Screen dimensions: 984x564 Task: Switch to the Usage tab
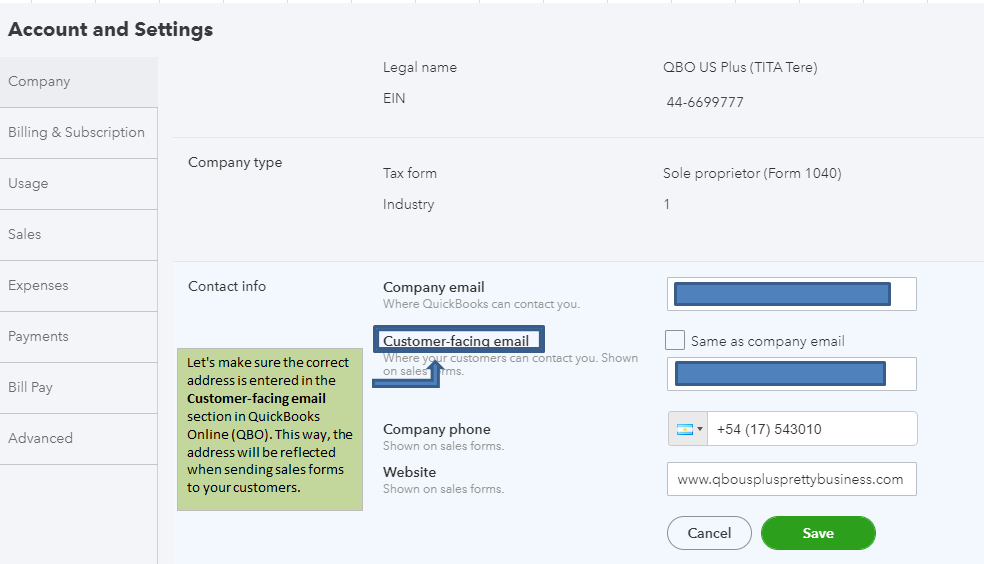(78, 184)
